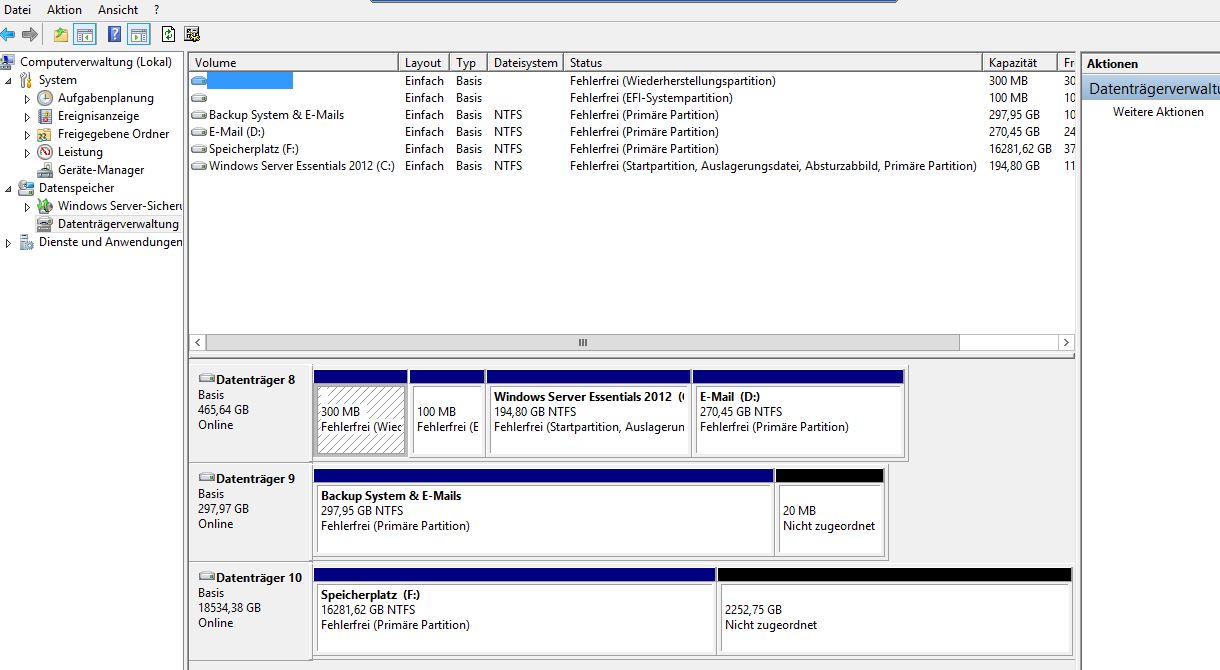This screenshot has height=670, width=1220.
Task: Toggle the console tree pane toolbar icon
Action: 86,34
